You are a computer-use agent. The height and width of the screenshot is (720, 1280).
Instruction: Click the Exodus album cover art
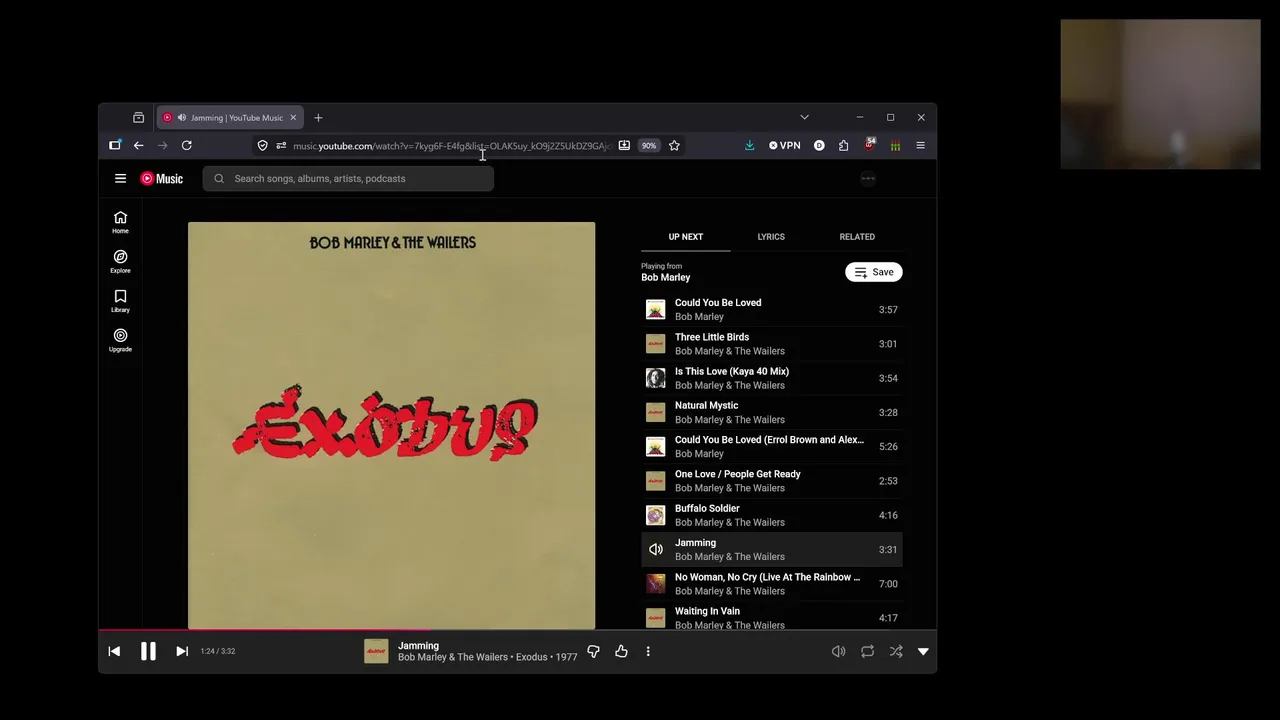pyautogui.click(x=391, y=426)
